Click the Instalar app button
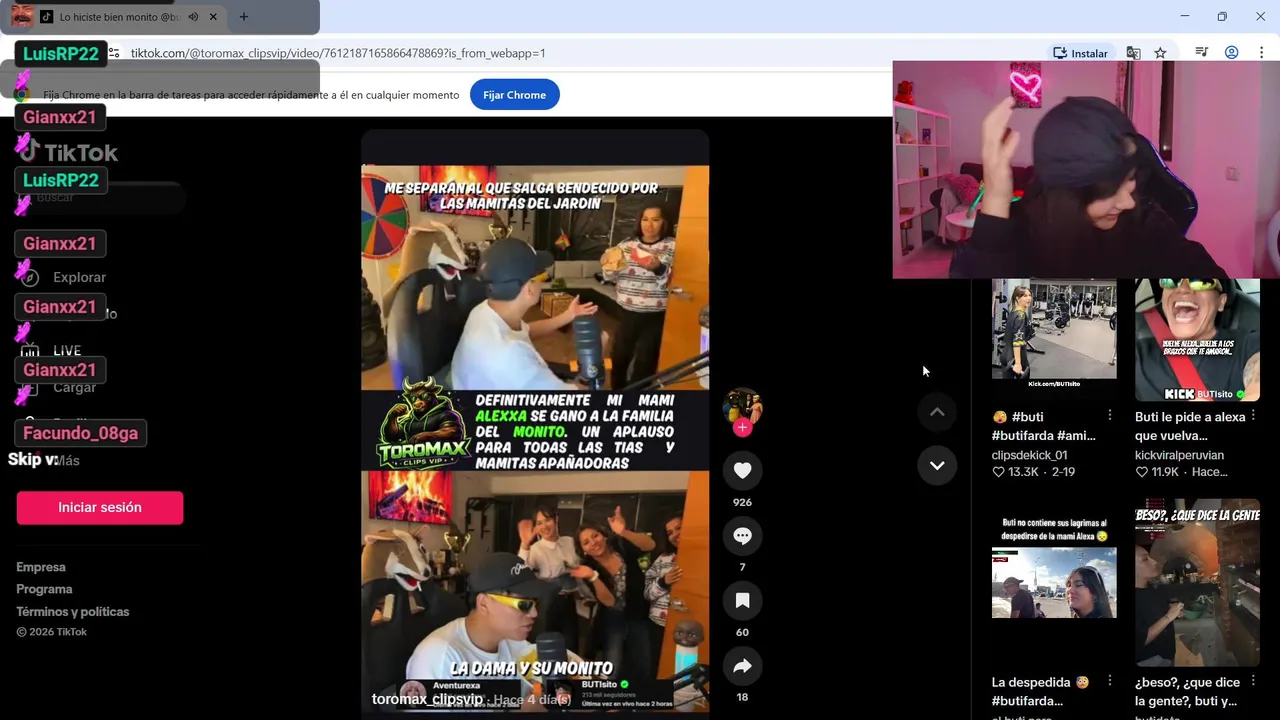1280x720 pixels. 1080,53
